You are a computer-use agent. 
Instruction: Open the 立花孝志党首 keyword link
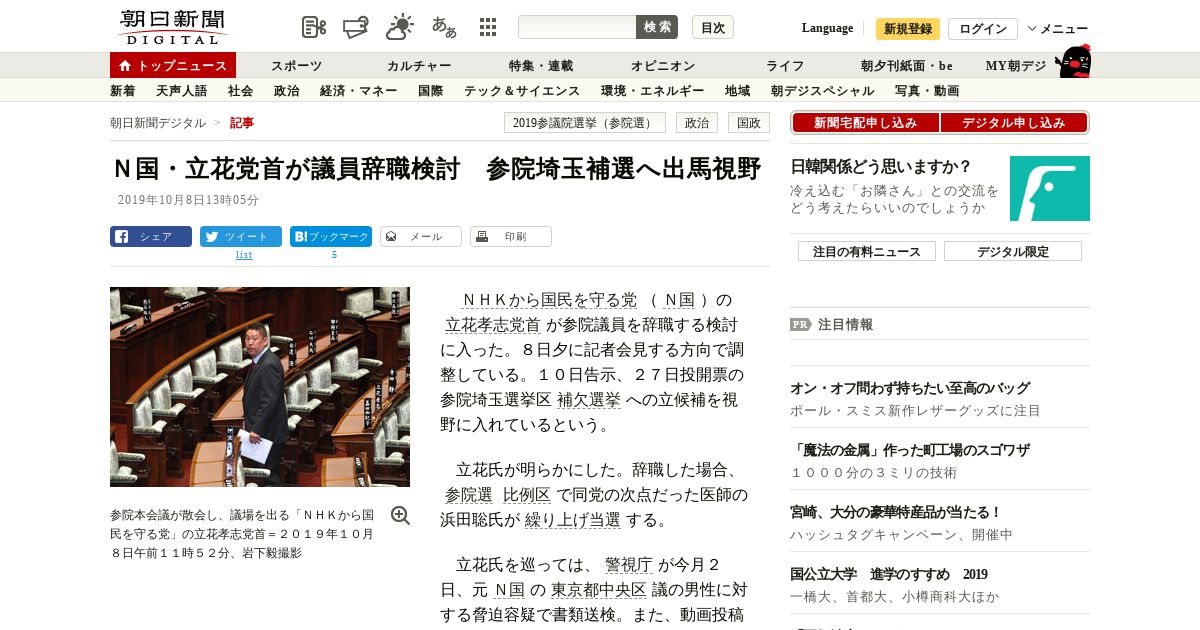click(x=492, y=325)
